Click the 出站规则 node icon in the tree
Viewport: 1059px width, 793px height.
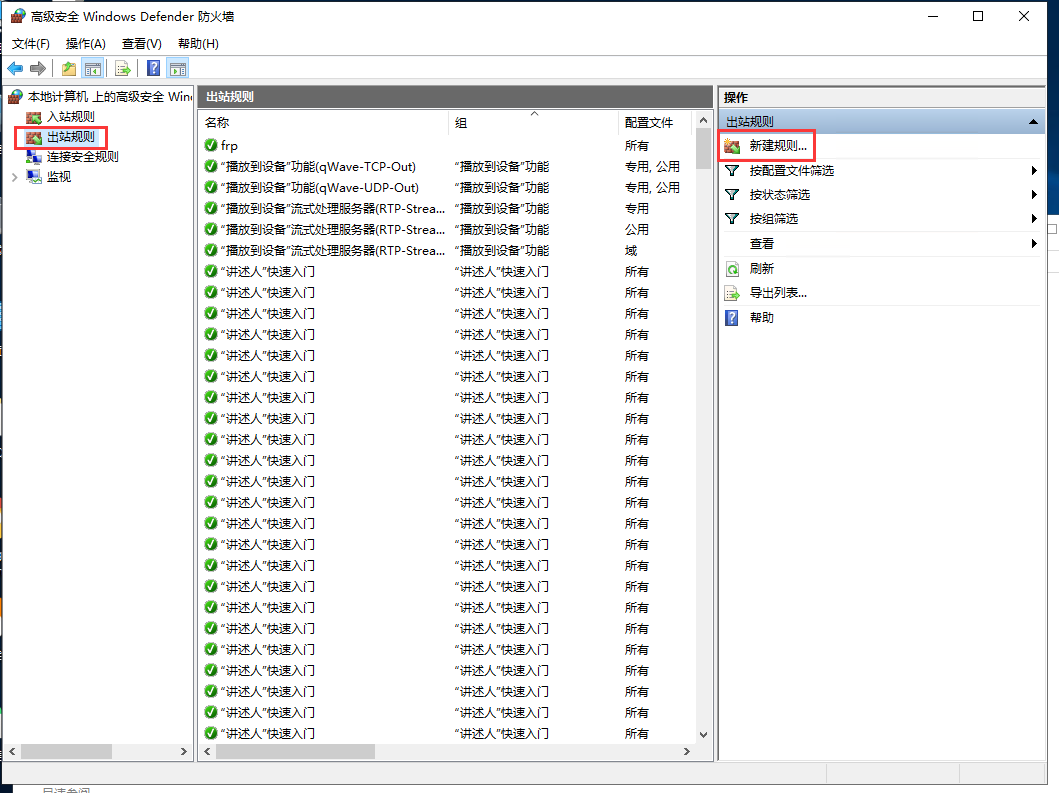point(34,137)
